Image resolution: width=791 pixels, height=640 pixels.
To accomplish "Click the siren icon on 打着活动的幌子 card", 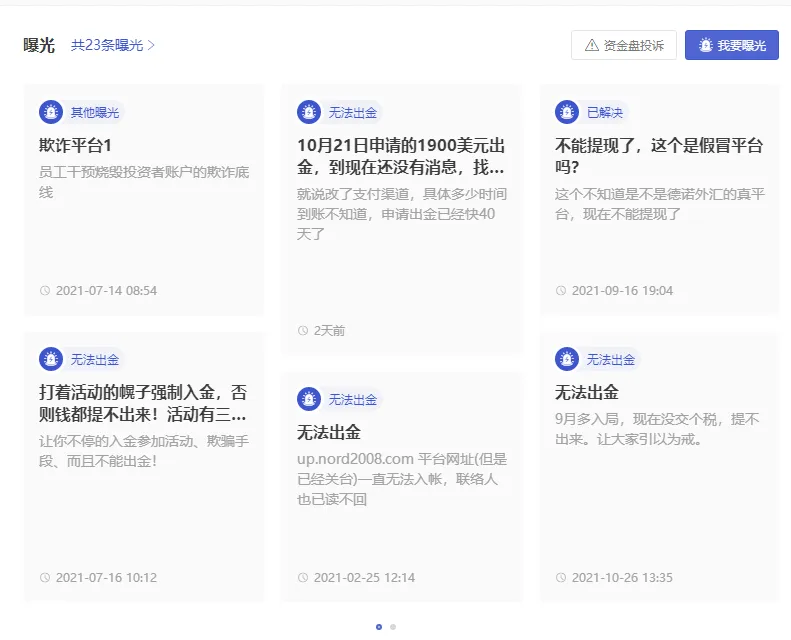I will tap(51, 359).
